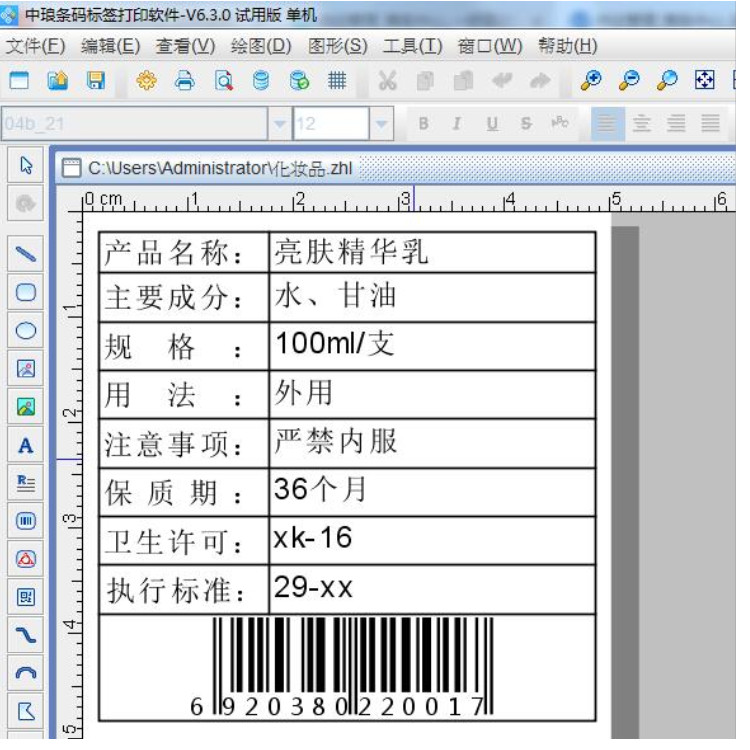
Task: Zoom in with plus magnifier
Action: point(591,80)
